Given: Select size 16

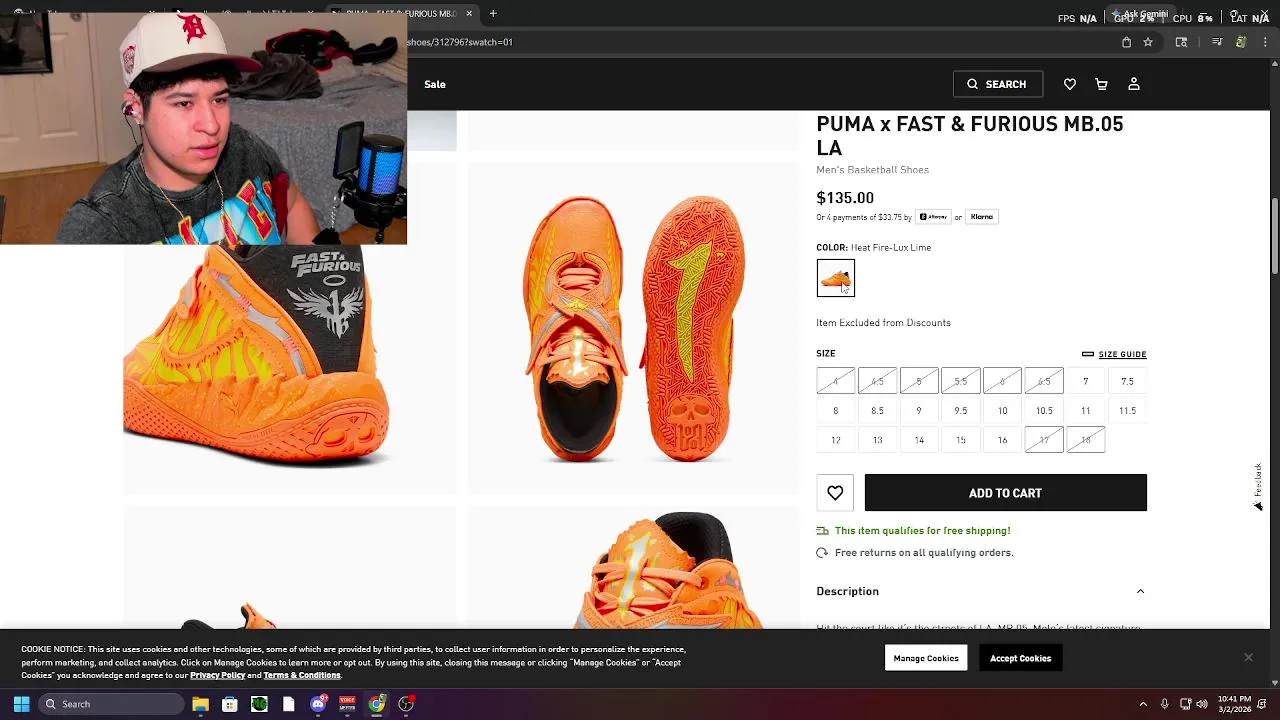Looking at the screenshot, I should [1002, 440].
